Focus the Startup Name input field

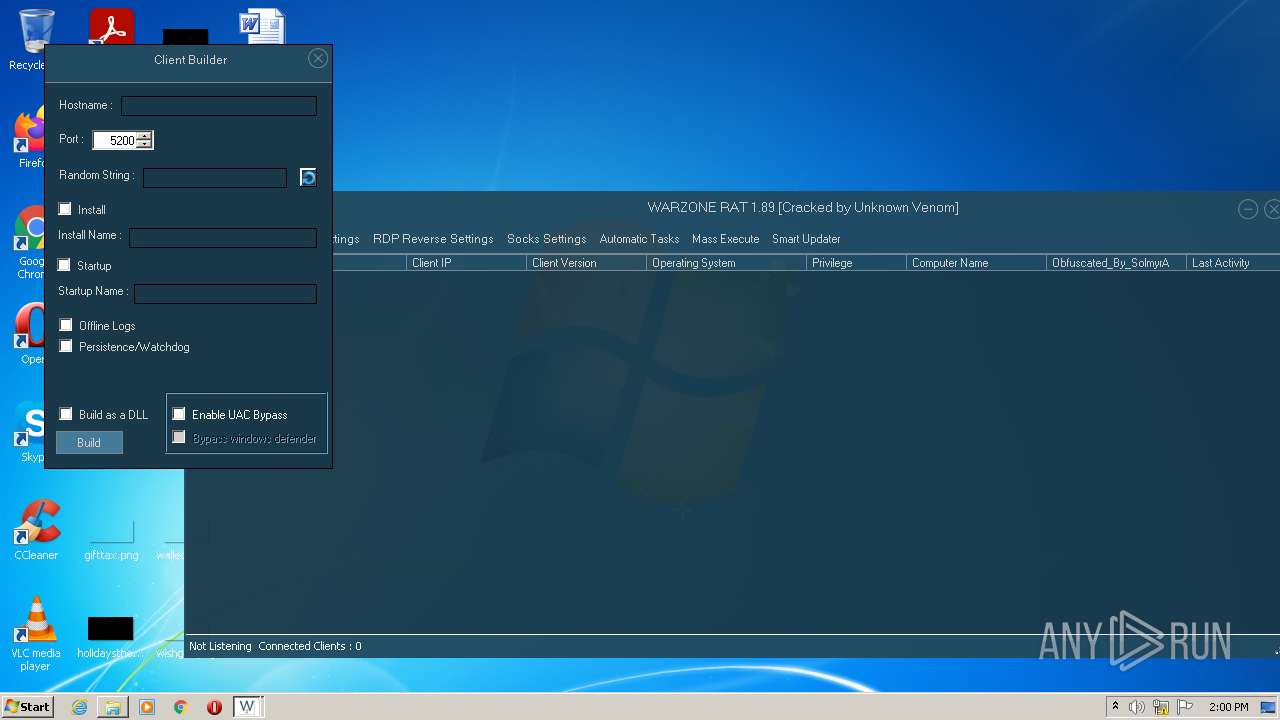[x=226, y=293]
